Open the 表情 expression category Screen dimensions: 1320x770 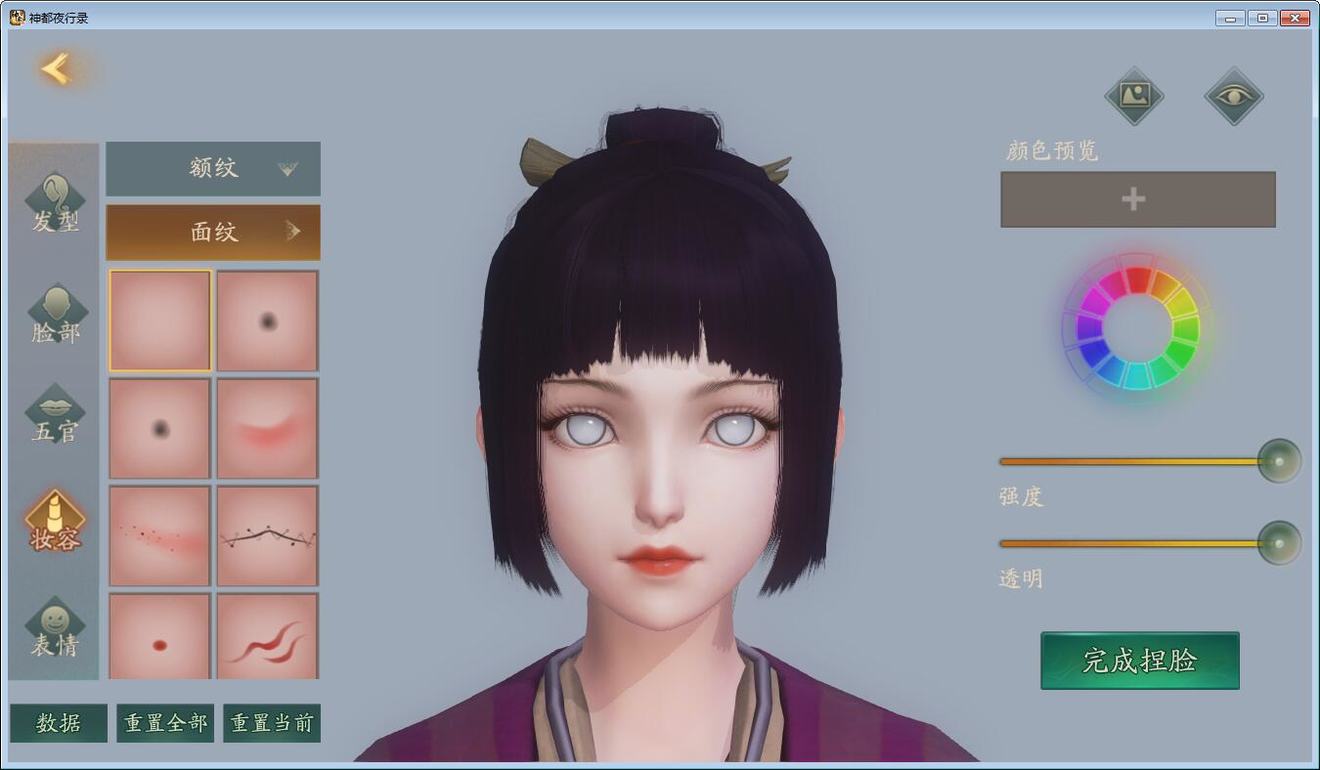tap(55, 628)
